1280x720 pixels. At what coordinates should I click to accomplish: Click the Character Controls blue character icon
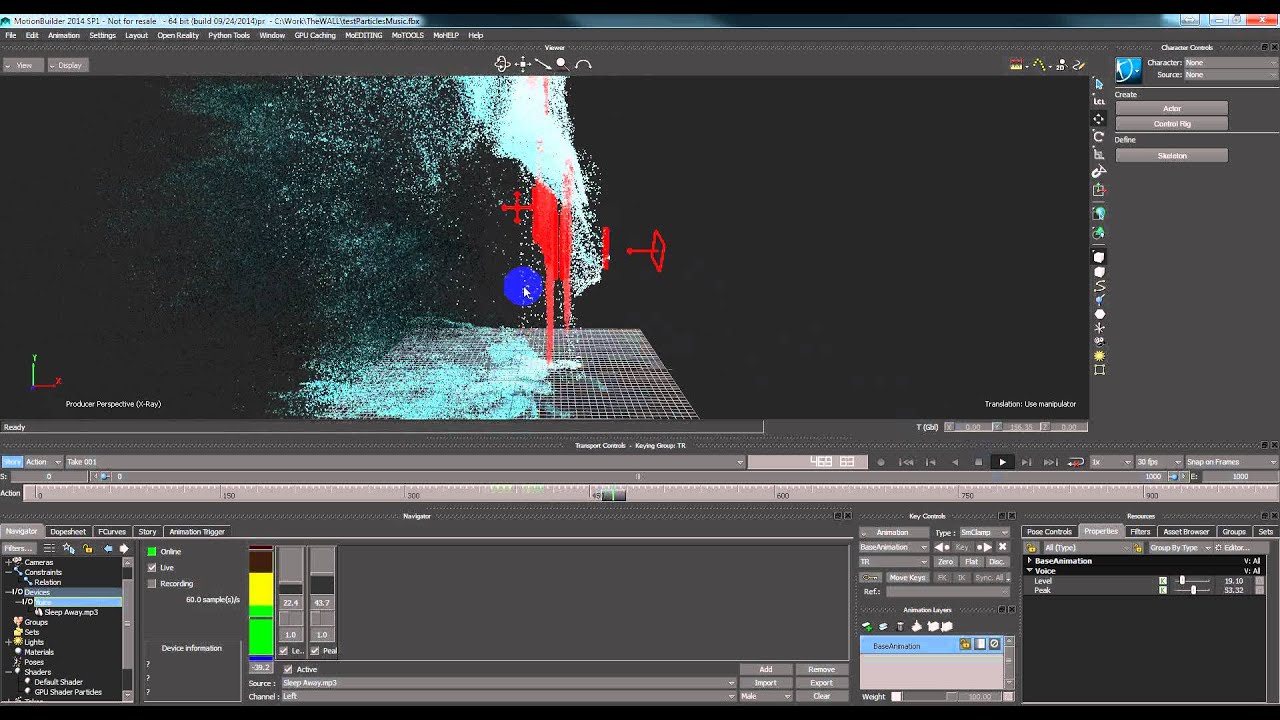point(1128,69)
